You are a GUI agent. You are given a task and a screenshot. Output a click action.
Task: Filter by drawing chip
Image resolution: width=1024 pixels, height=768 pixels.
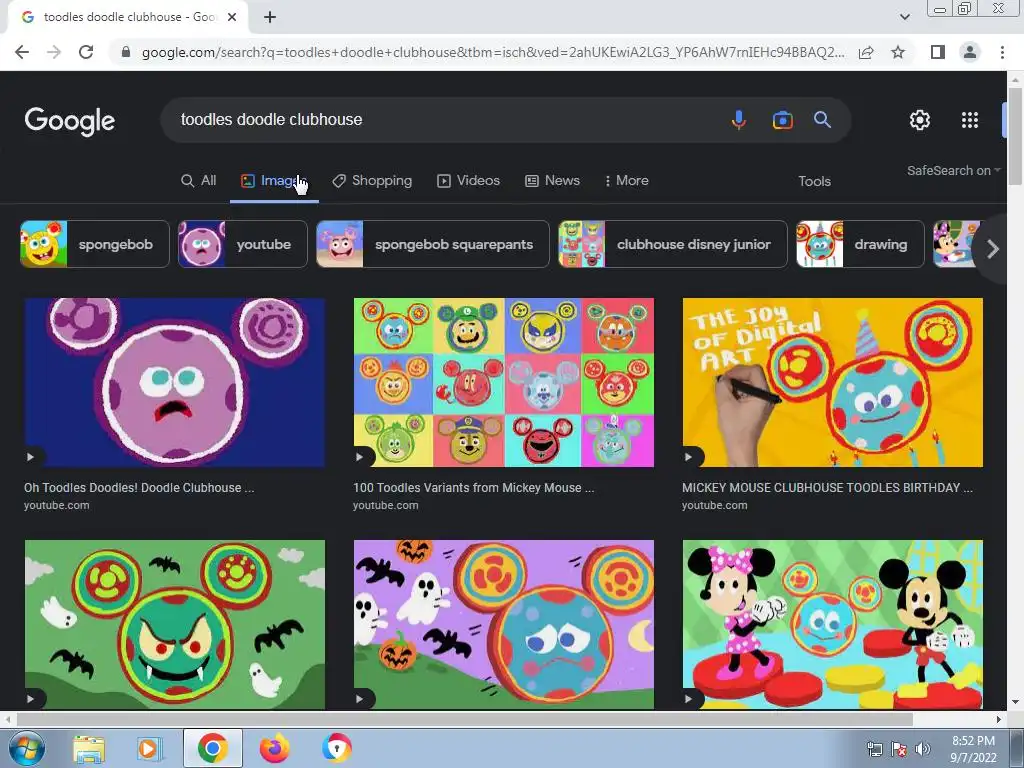pyautogui.click(x=860, y=244)
